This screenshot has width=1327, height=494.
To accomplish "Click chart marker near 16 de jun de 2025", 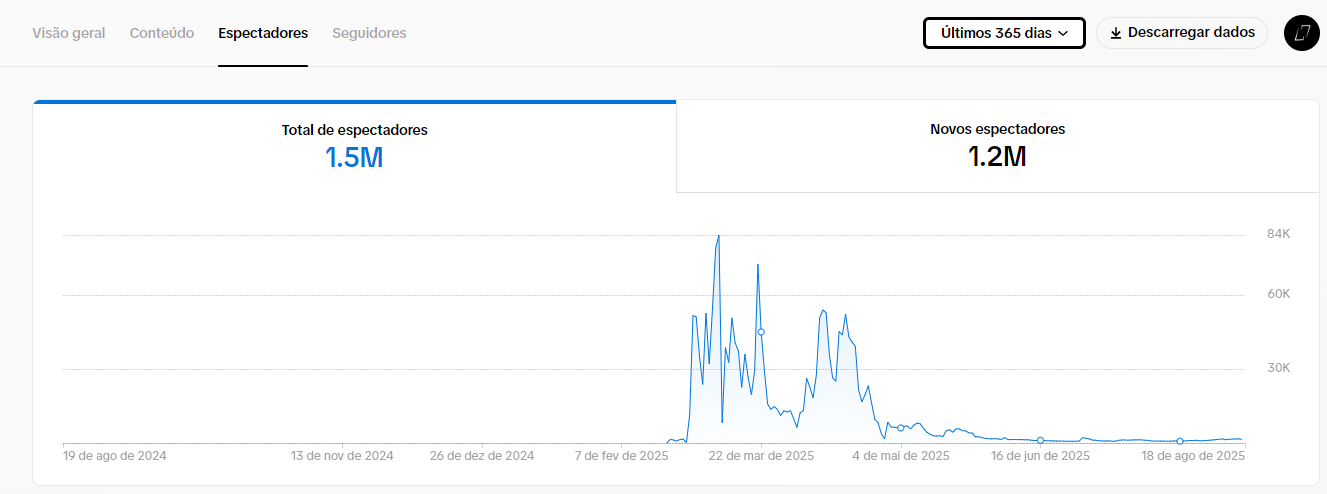I will (1040, 440).
